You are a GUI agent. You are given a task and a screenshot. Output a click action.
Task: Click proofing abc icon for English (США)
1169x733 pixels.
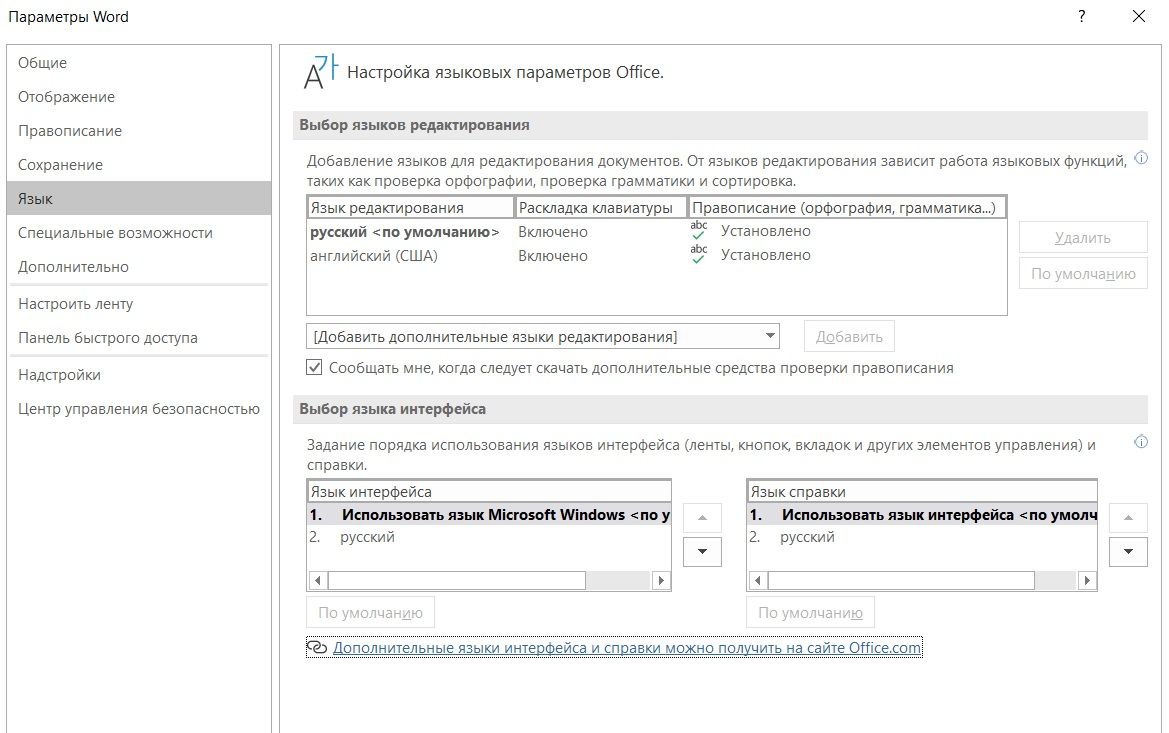[699, 255]
